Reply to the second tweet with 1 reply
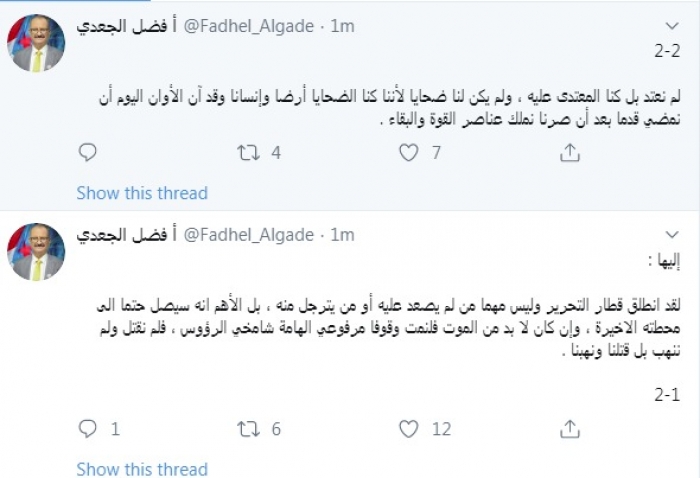Image resolution: width=700 pixels, height=478 pixels. [87, 429]
